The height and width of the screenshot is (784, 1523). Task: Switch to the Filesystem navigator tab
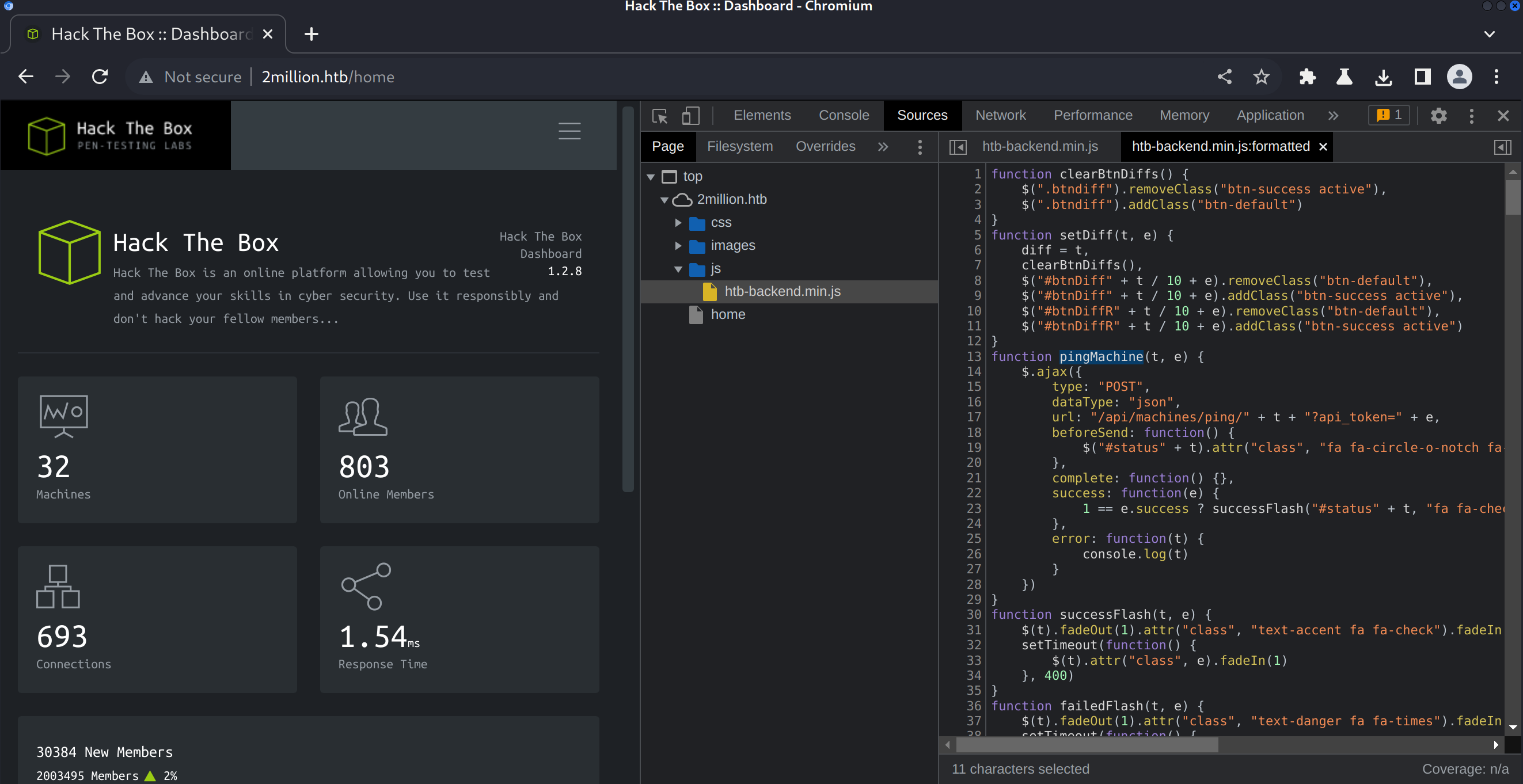coord(740,147)
